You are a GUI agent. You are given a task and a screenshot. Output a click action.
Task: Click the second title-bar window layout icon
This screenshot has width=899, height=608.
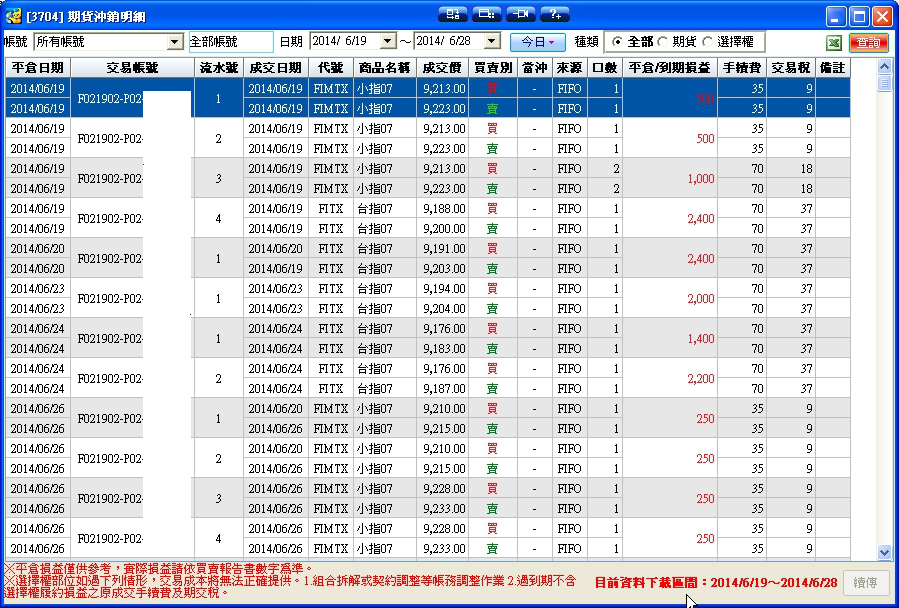[x=487, y=14]
